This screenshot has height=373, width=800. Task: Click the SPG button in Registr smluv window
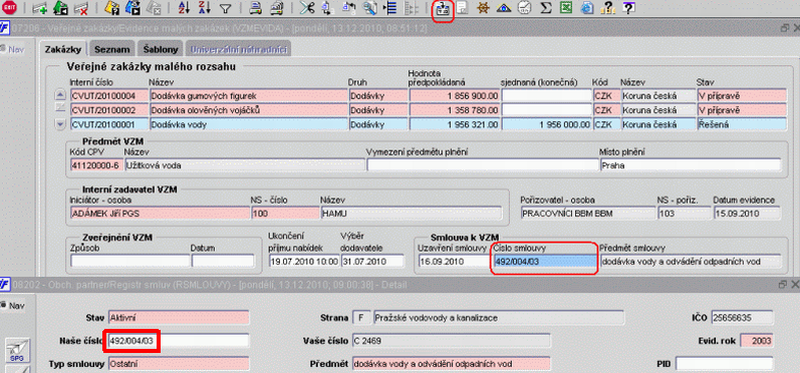[x=17, y=351]
